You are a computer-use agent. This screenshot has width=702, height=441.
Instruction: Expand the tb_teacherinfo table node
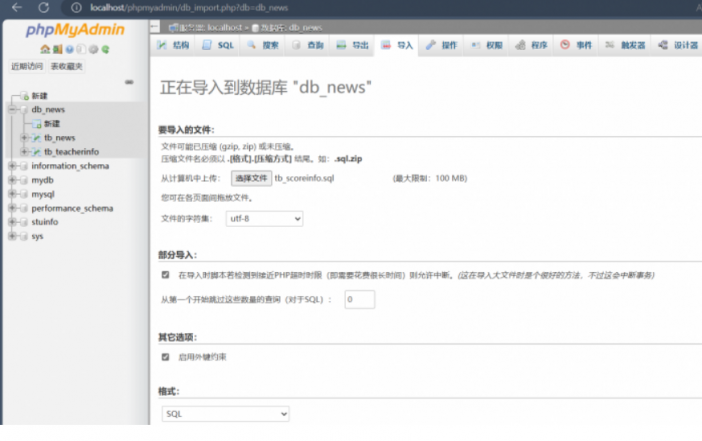(25, 152)
